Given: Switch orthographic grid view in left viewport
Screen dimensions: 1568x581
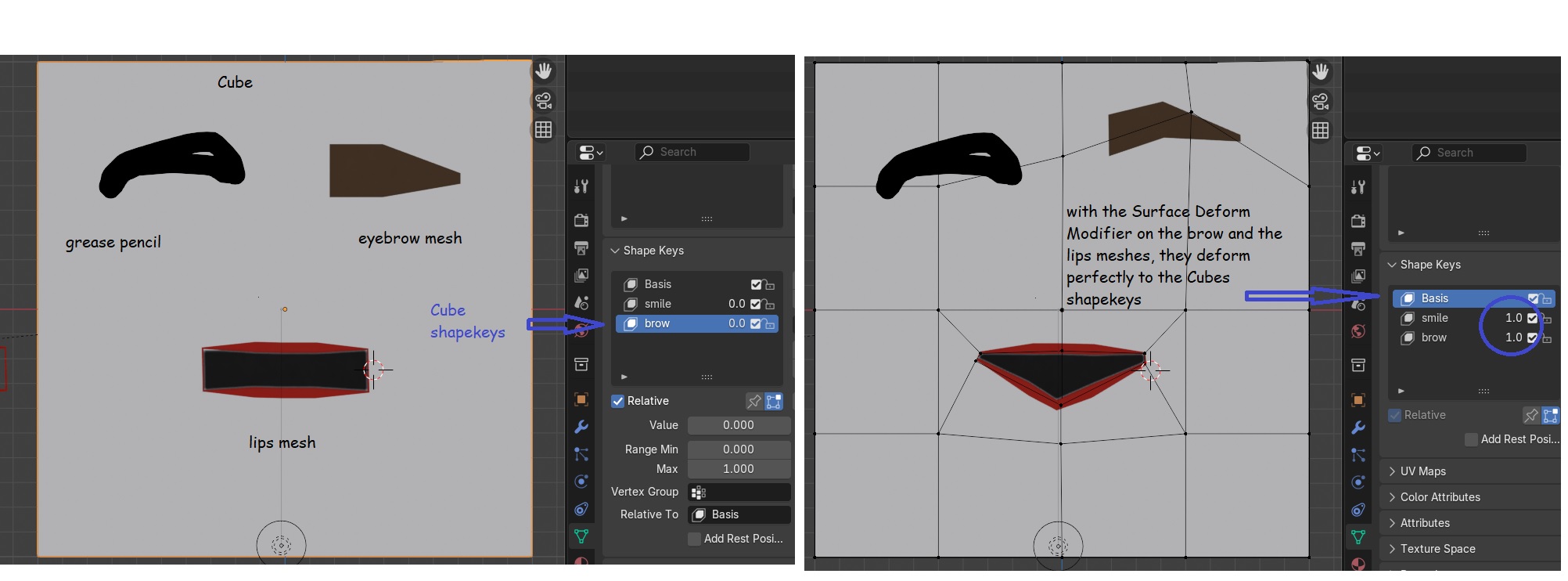Looking at the screenshot, I should pyautogui.click(x=544, y=129).
